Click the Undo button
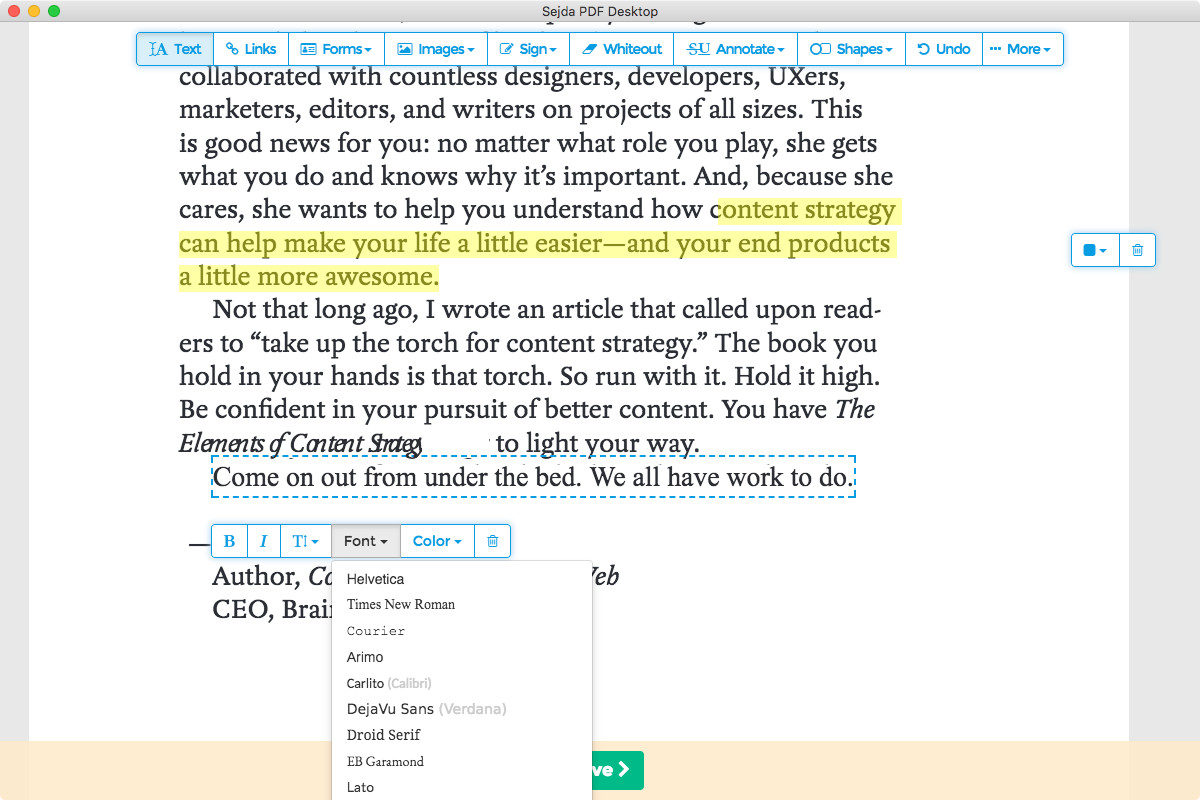Screen dimensions: 1200x800 944,49
